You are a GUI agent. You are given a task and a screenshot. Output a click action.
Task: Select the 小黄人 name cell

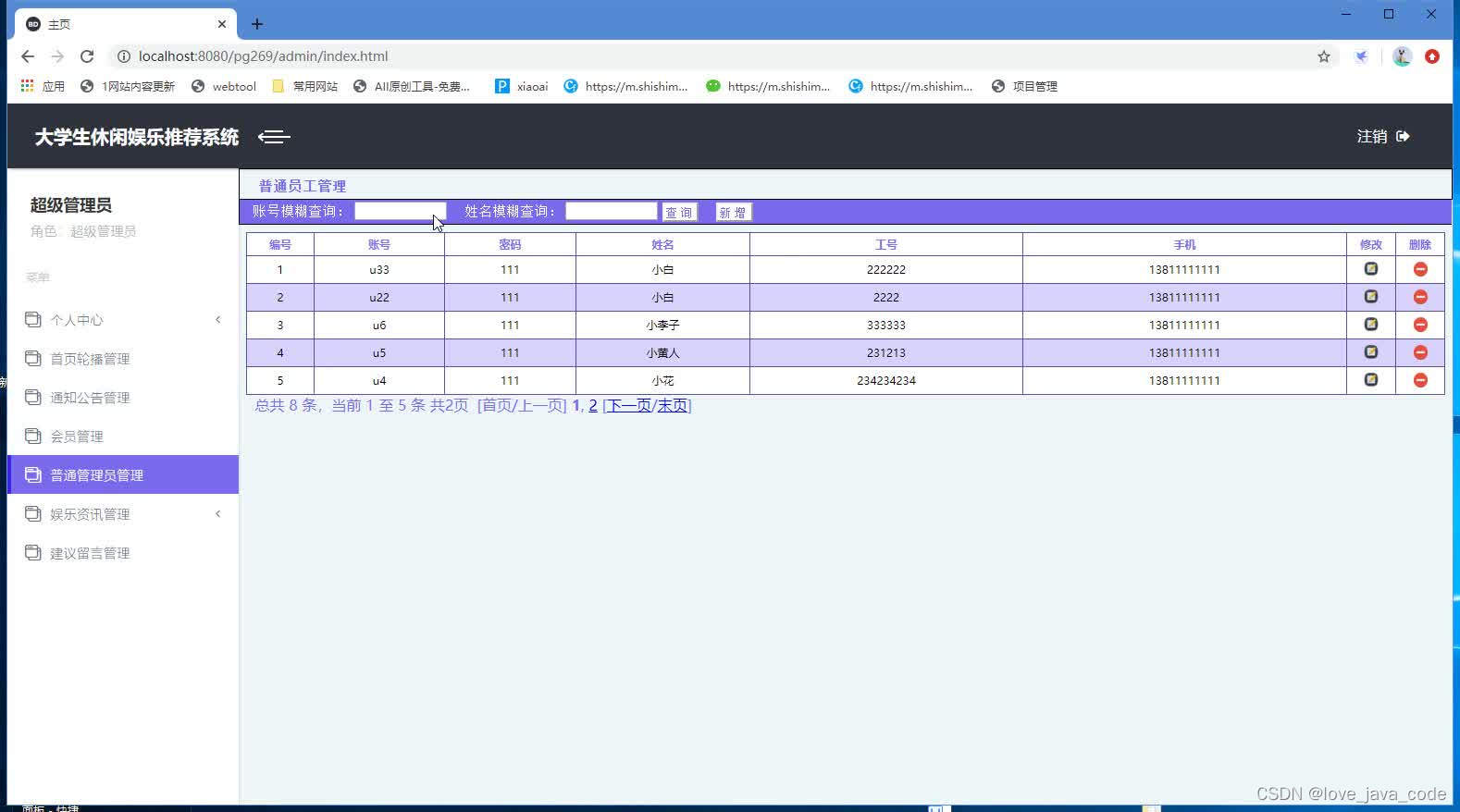coord(662,352)
